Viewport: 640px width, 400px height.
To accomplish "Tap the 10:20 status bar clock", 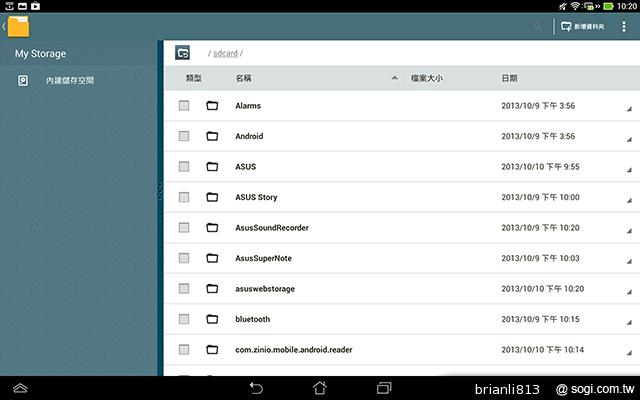I will pos(627,6).
